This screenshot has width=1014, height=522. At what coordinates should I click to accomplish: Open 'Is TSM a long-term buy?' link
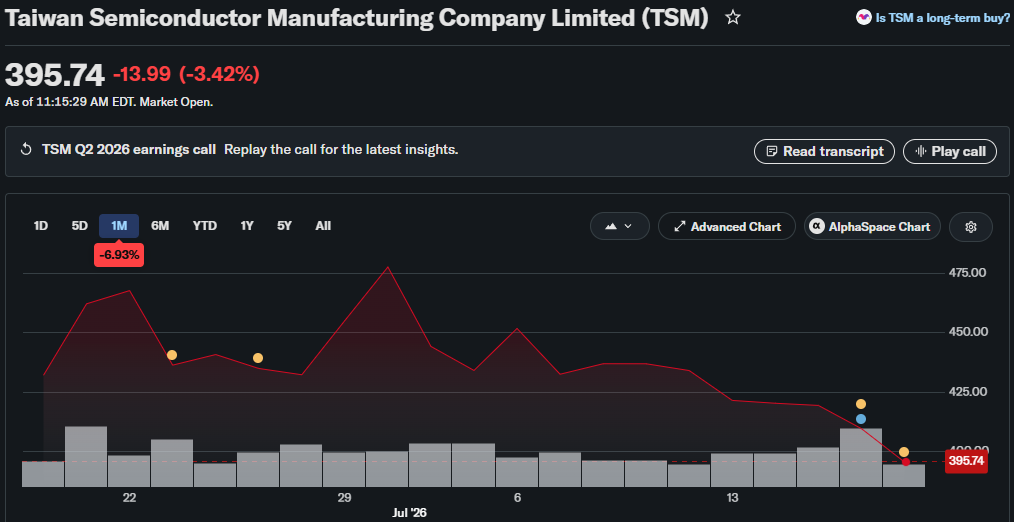[x=942, y=18]
